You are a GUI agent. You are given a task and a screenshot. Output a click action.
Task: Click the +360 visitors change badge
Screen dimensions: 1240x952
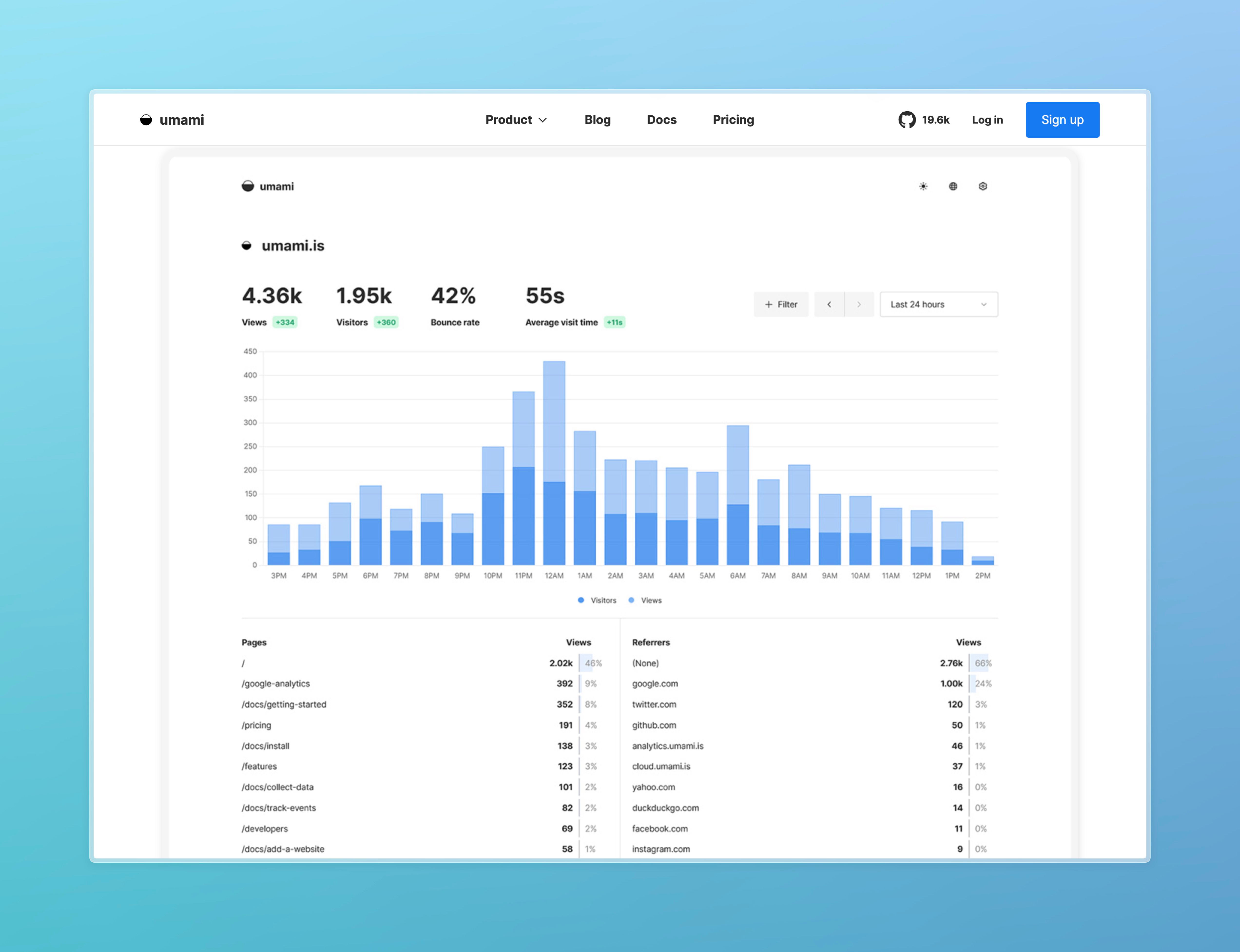[386, 323]
